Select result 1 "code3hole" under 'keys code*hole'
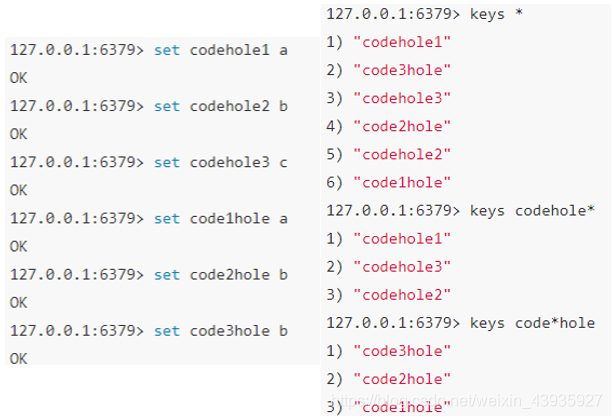The width and height of the screenshot is (612, 419). [402, 351]
